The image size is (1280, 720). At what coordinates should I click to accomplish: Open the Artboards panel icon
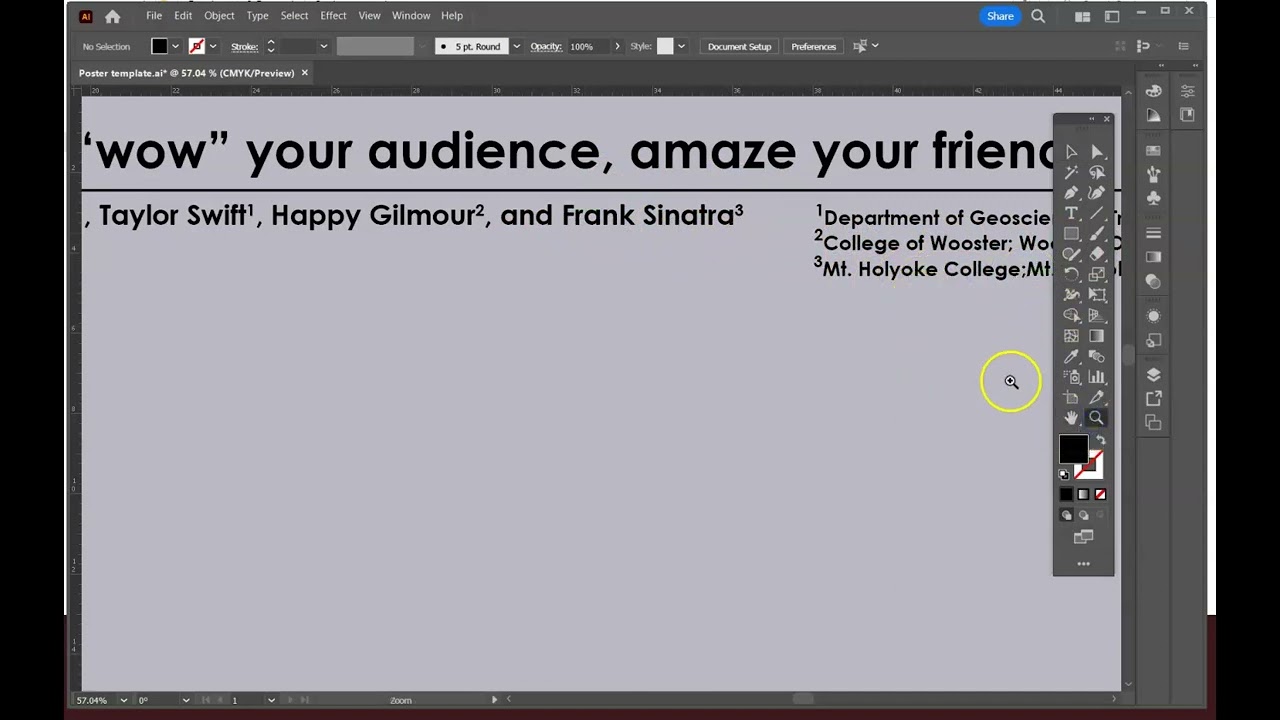[1153, 422]
